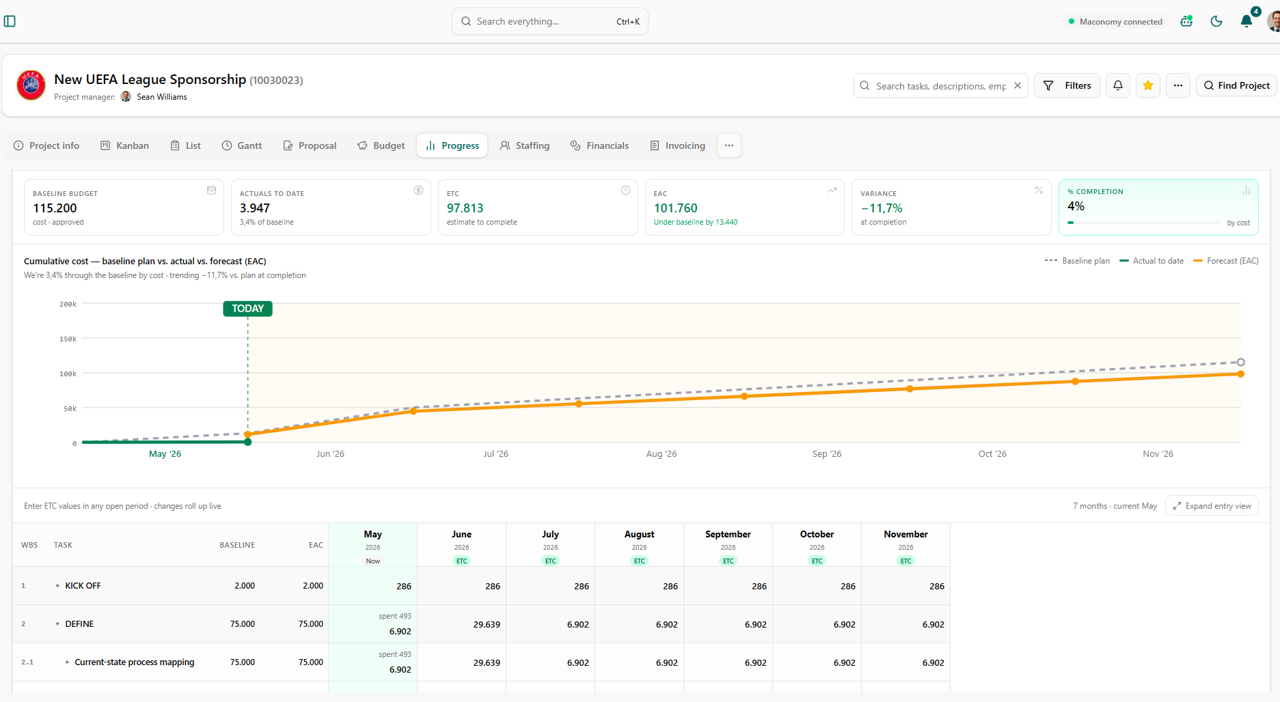Focus the Search everything field
1280x702 pixels.
point(550,21)
